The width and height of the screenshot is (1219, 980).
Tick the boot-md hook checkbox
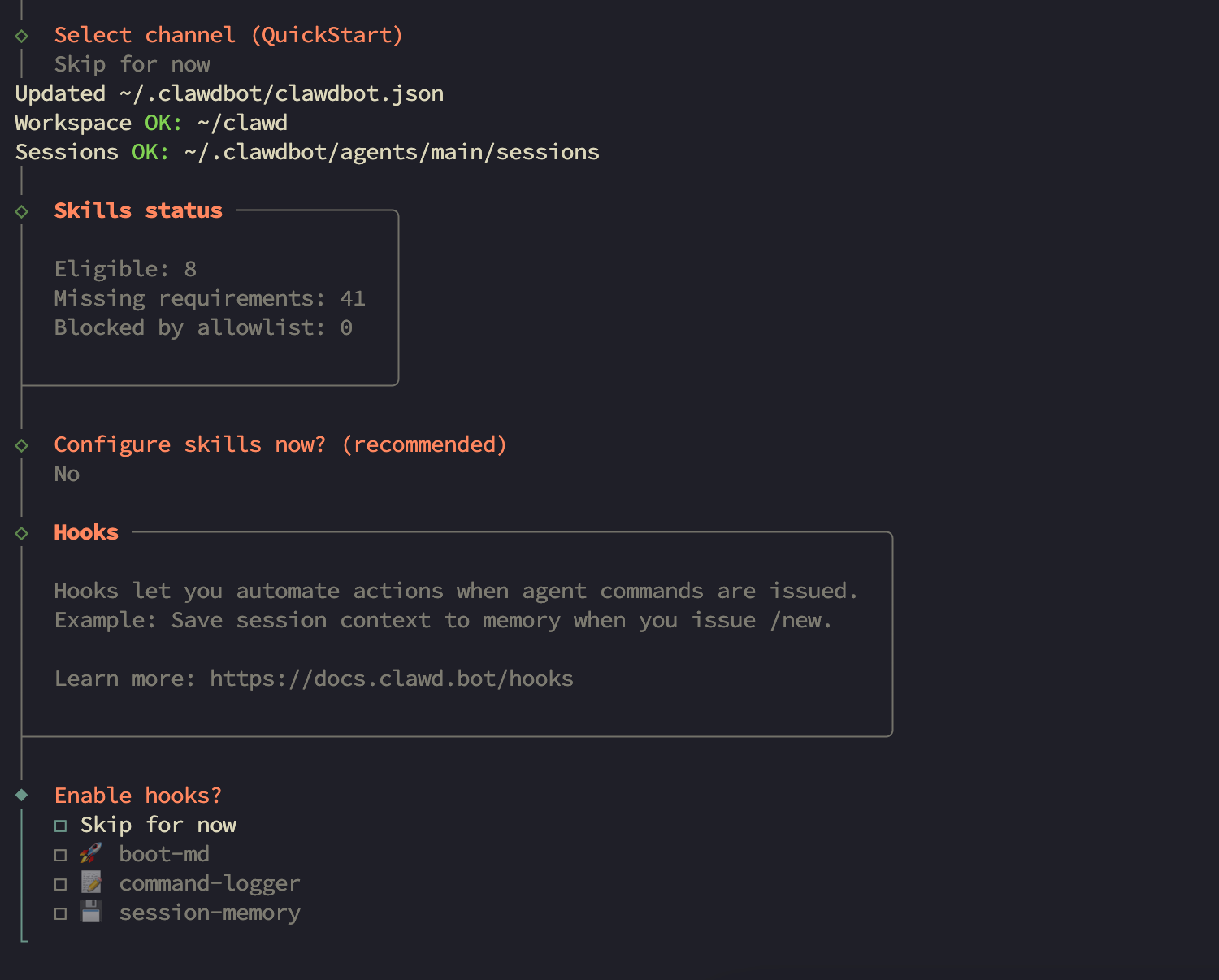[61, 855]
